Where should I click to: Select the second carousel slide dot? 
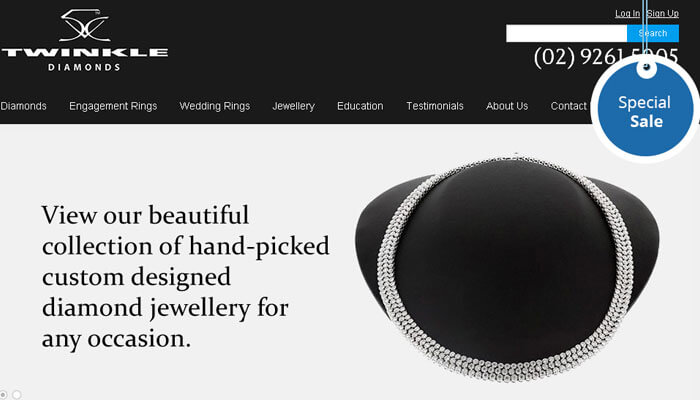coord(17,395)
